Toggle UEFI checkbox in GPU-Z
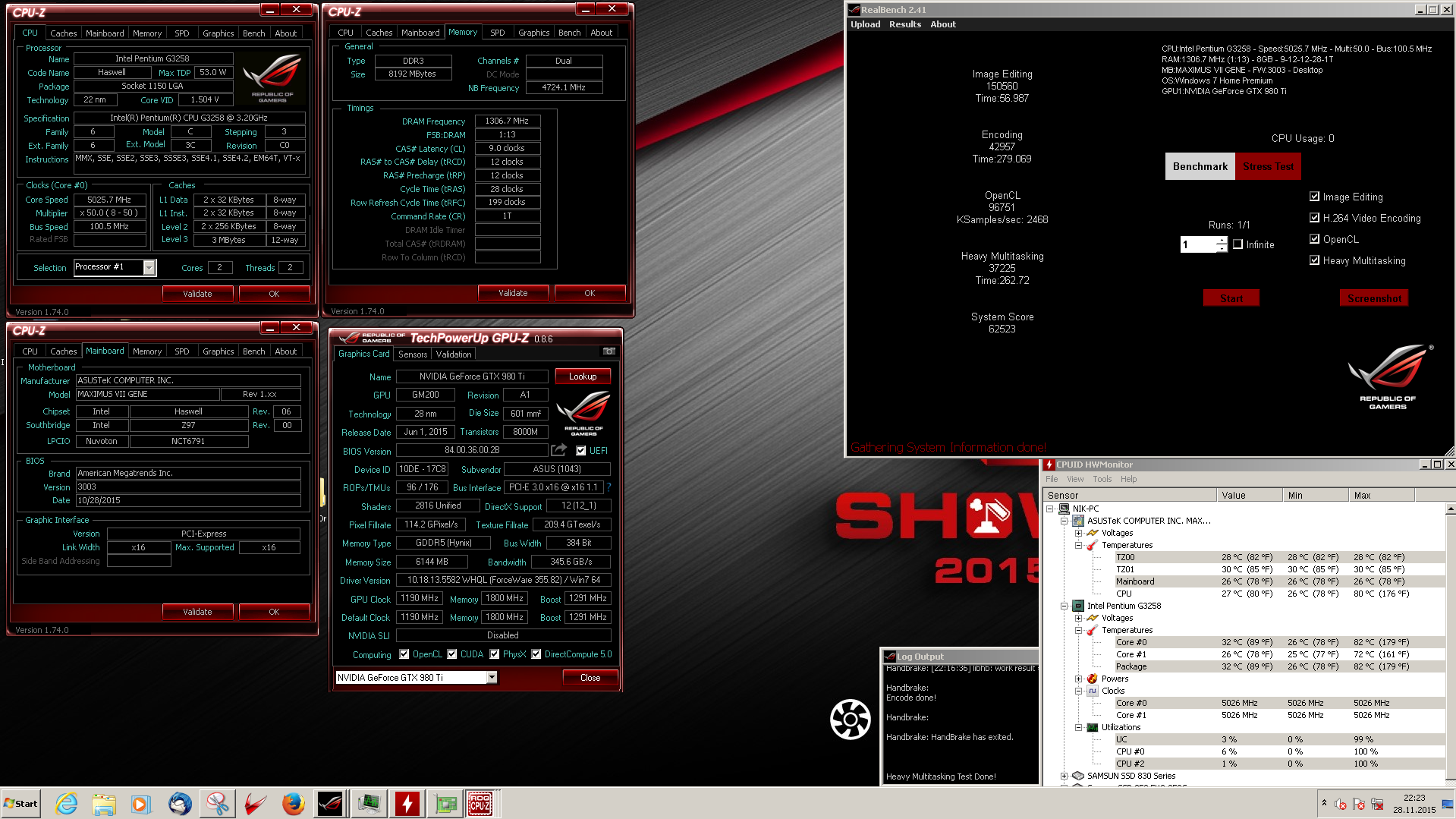The image size is (1456, 819). tap(580, 451)
